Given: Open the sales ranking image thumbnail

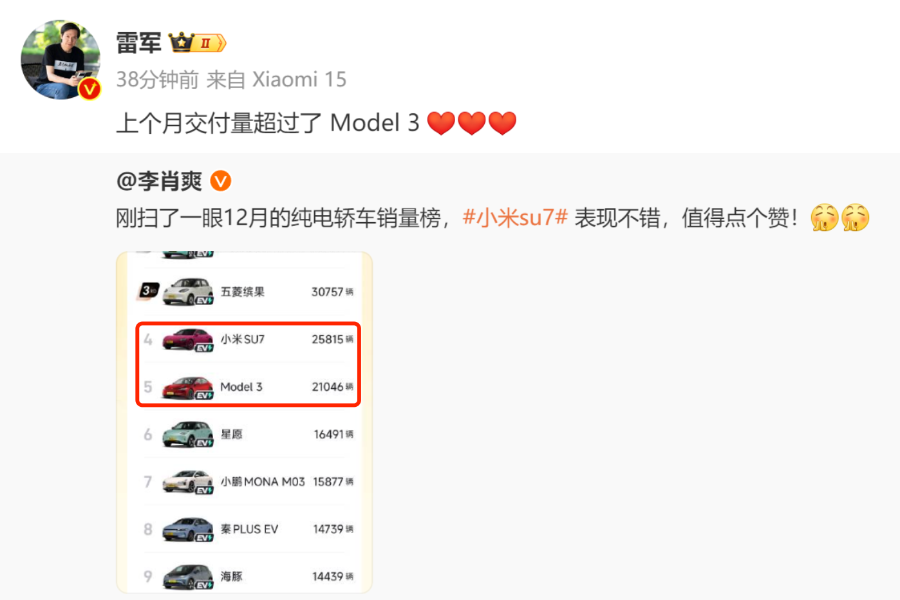Looking at the screenshot, I should (x=245, y=422).
